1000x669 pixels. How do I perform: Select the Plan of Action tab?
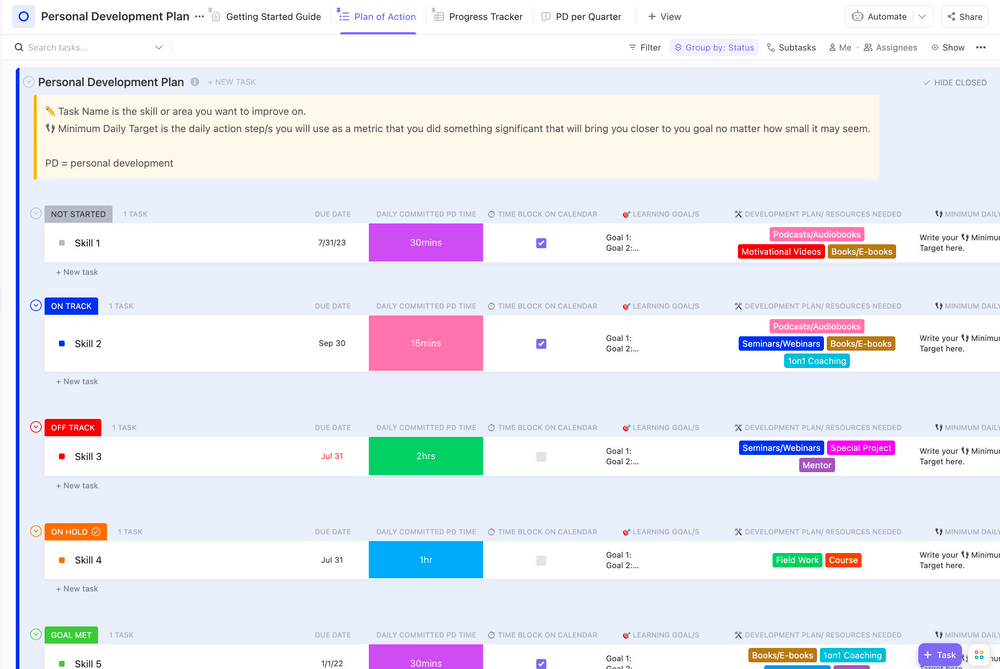(377, 17)
